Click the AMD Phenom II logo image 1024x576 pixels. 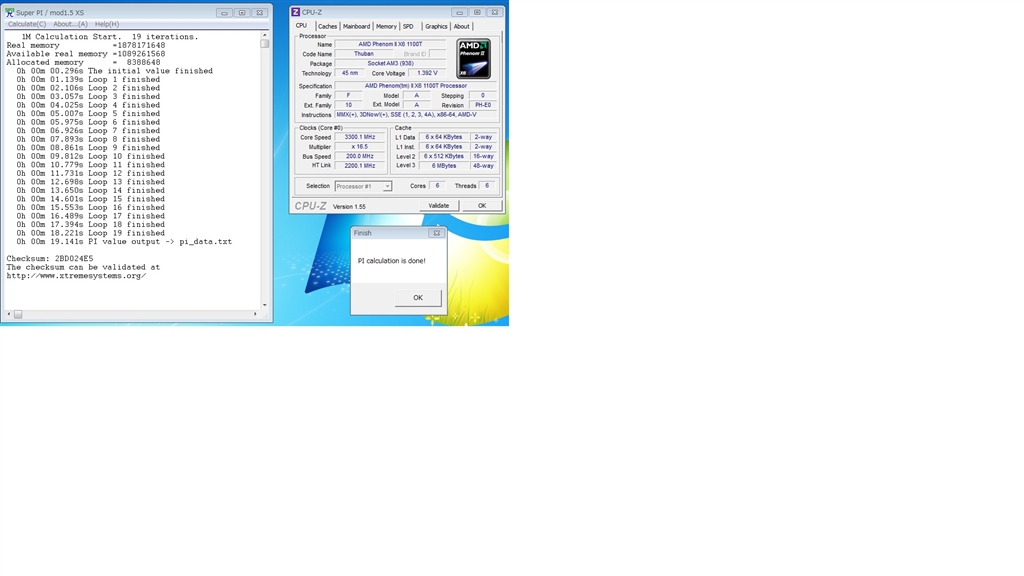click(473, 59)
